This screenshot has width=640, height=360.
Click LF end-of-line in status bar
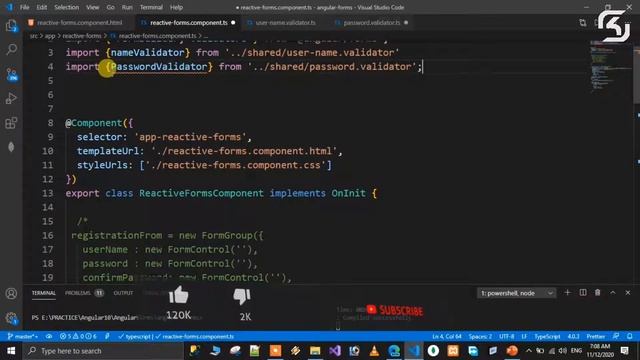pos(524,336)
